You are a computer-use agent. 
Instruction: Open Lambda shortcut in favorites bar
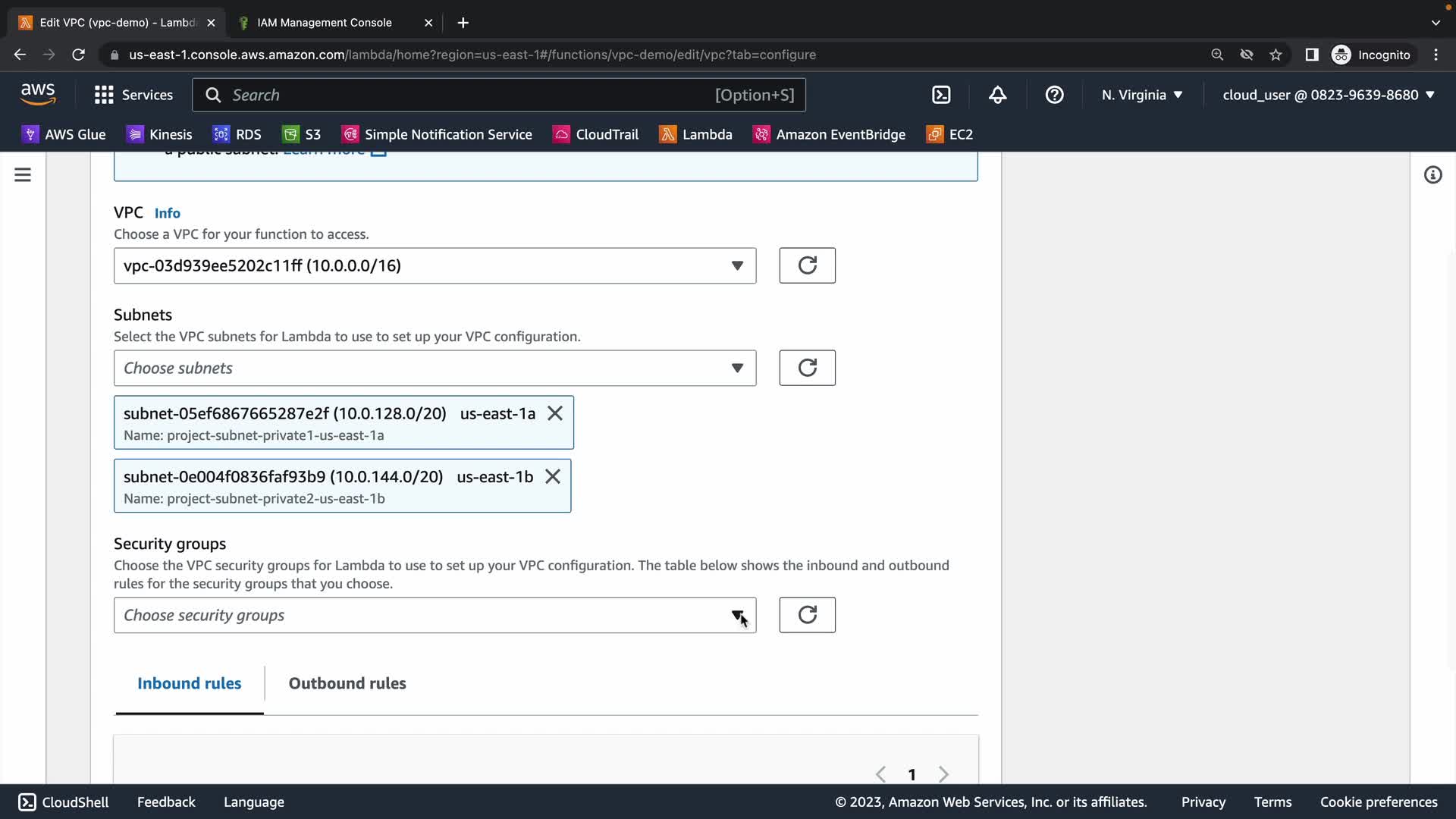(695, 134)
